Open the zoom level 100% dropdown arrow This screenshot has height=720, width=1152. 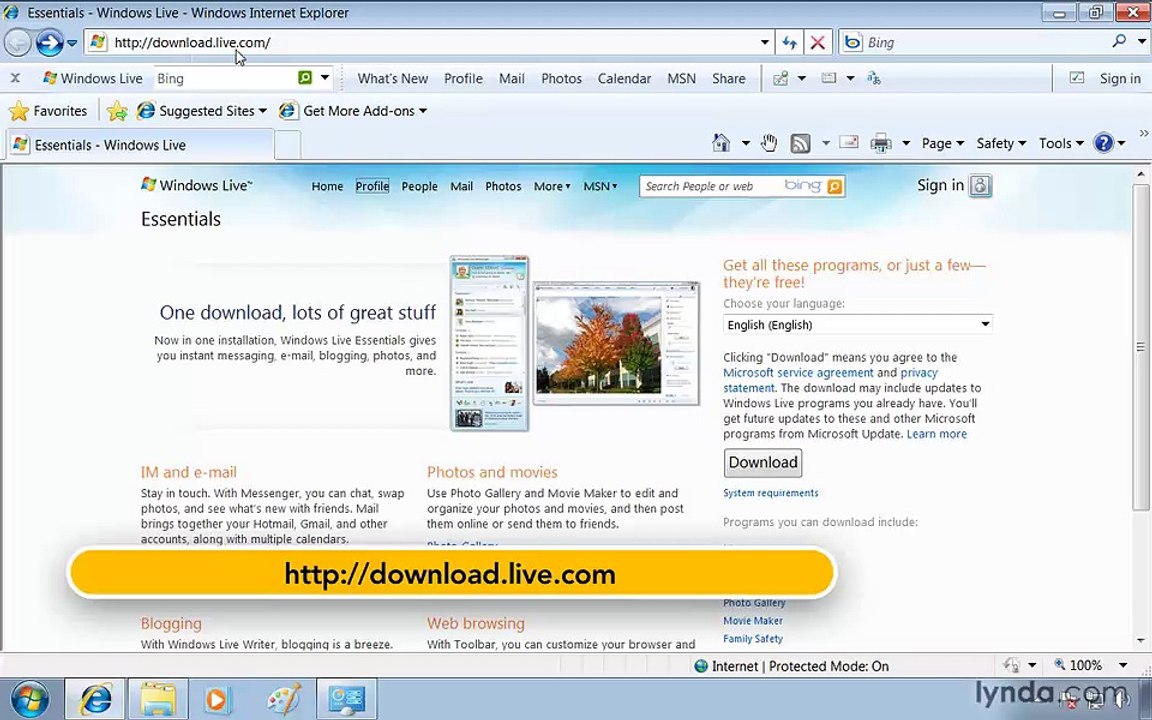pyautogui.click(x=1123, y=666)
